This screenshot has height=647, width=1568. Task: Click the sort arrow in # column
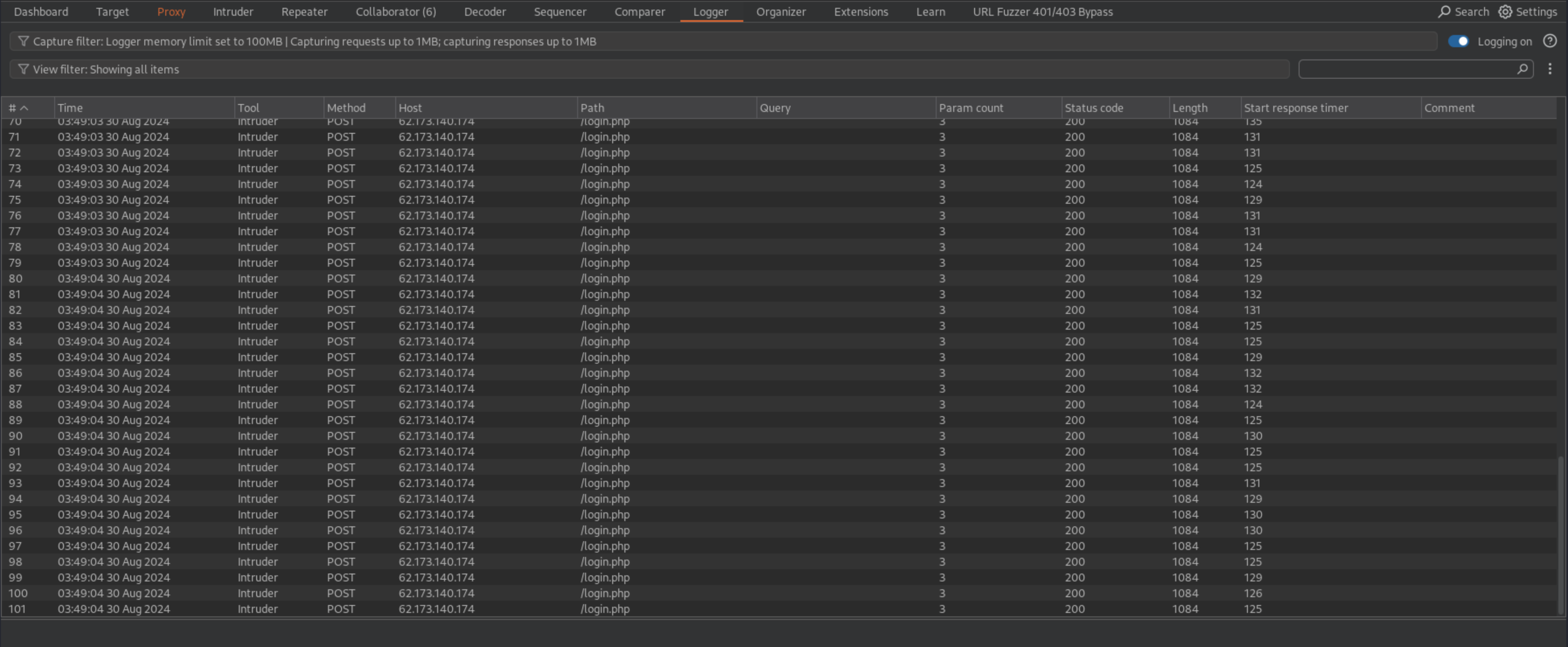pos(24,108)
